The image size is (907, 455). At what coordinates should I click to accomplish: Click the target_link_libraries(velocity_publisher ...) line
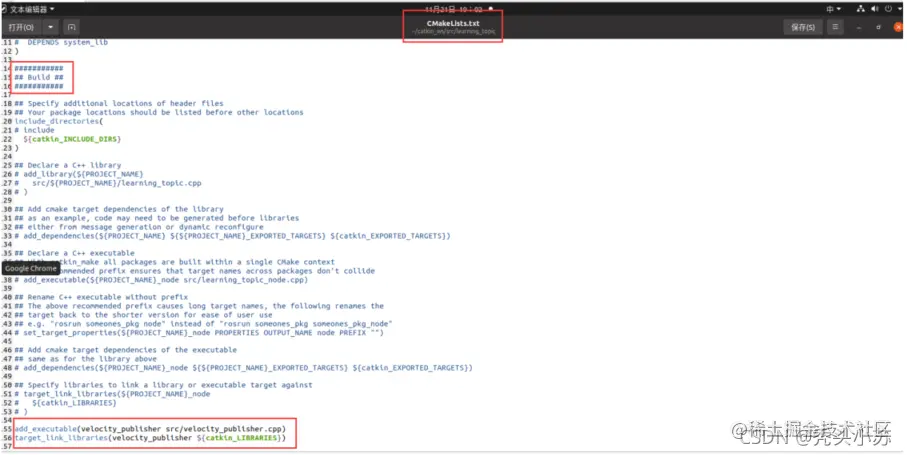point(150,438)
